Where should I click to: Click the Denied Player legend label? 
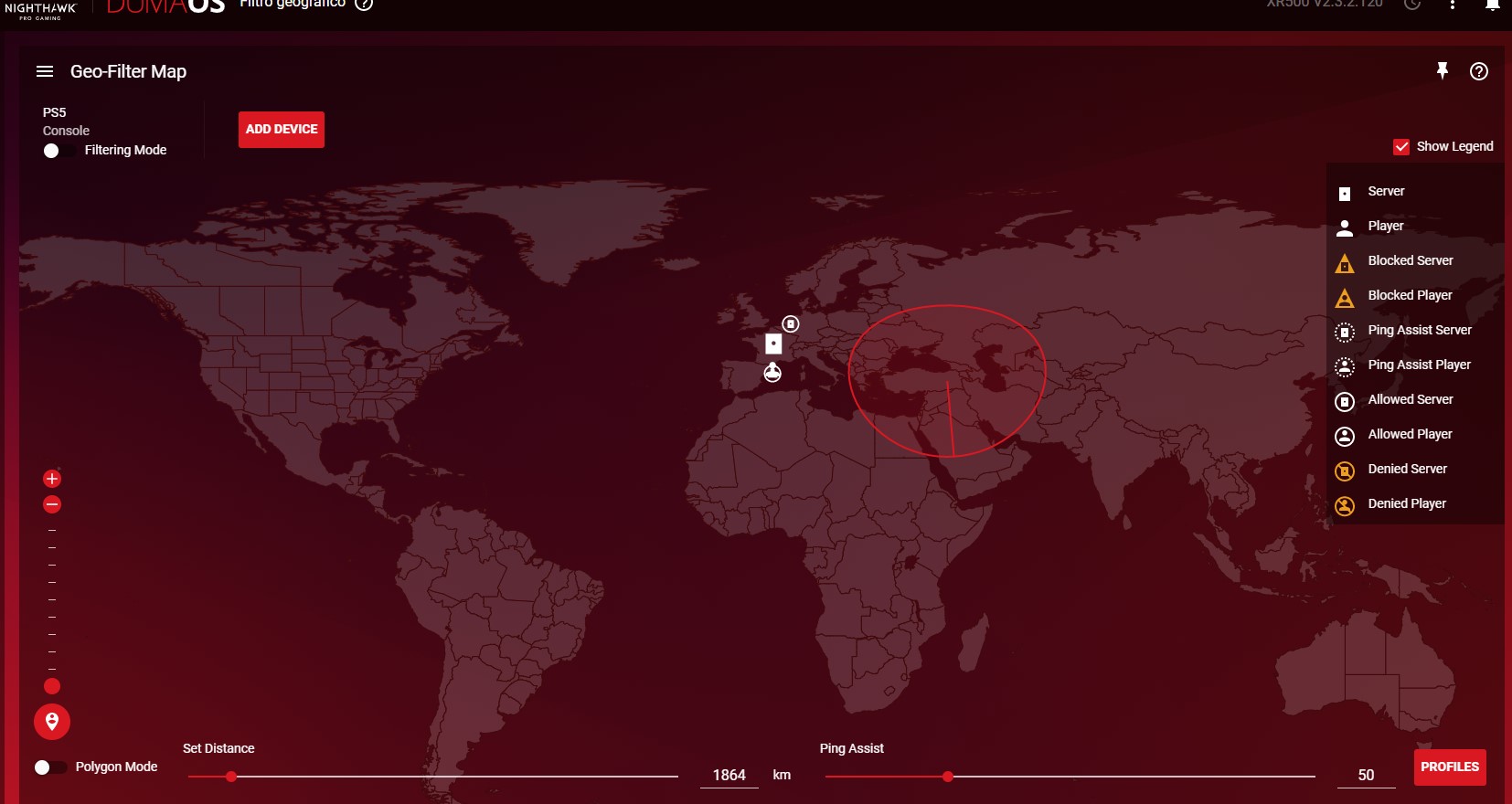(1407, 503)
